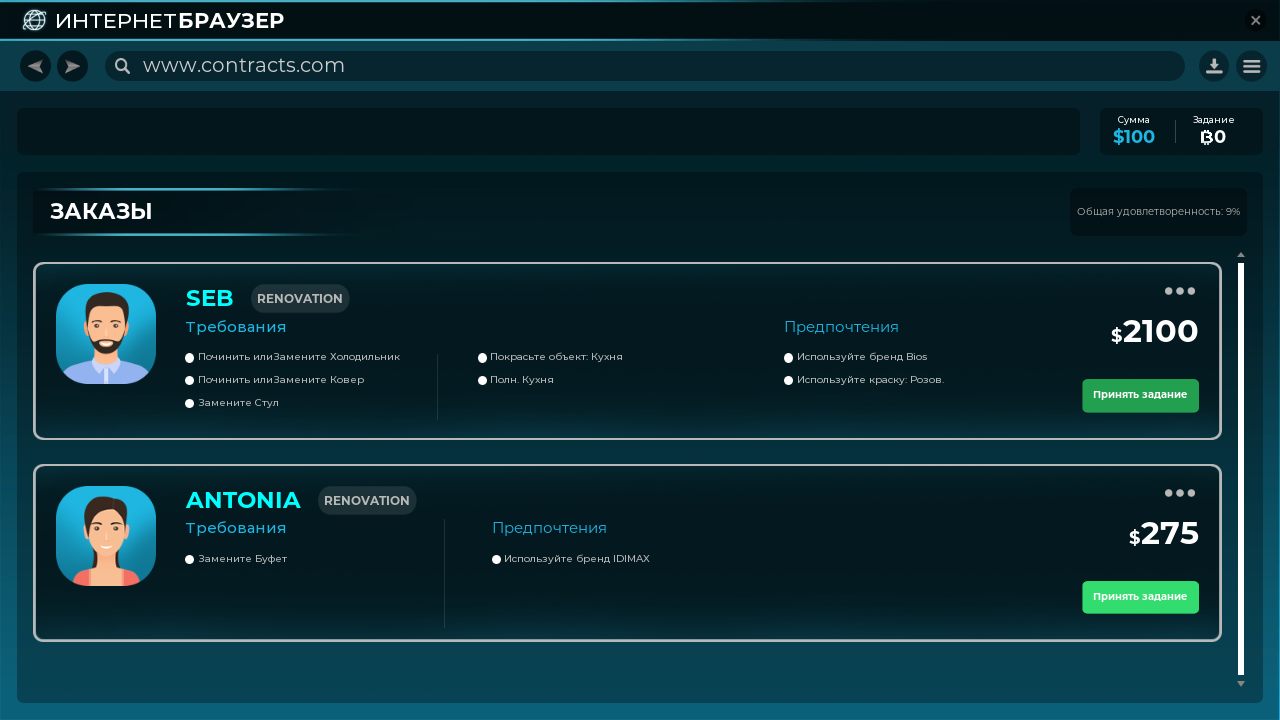The width and height of the screenshot is (1280, 720).
Task: Open the hamburger menu icon
Action: [1251, 66]
